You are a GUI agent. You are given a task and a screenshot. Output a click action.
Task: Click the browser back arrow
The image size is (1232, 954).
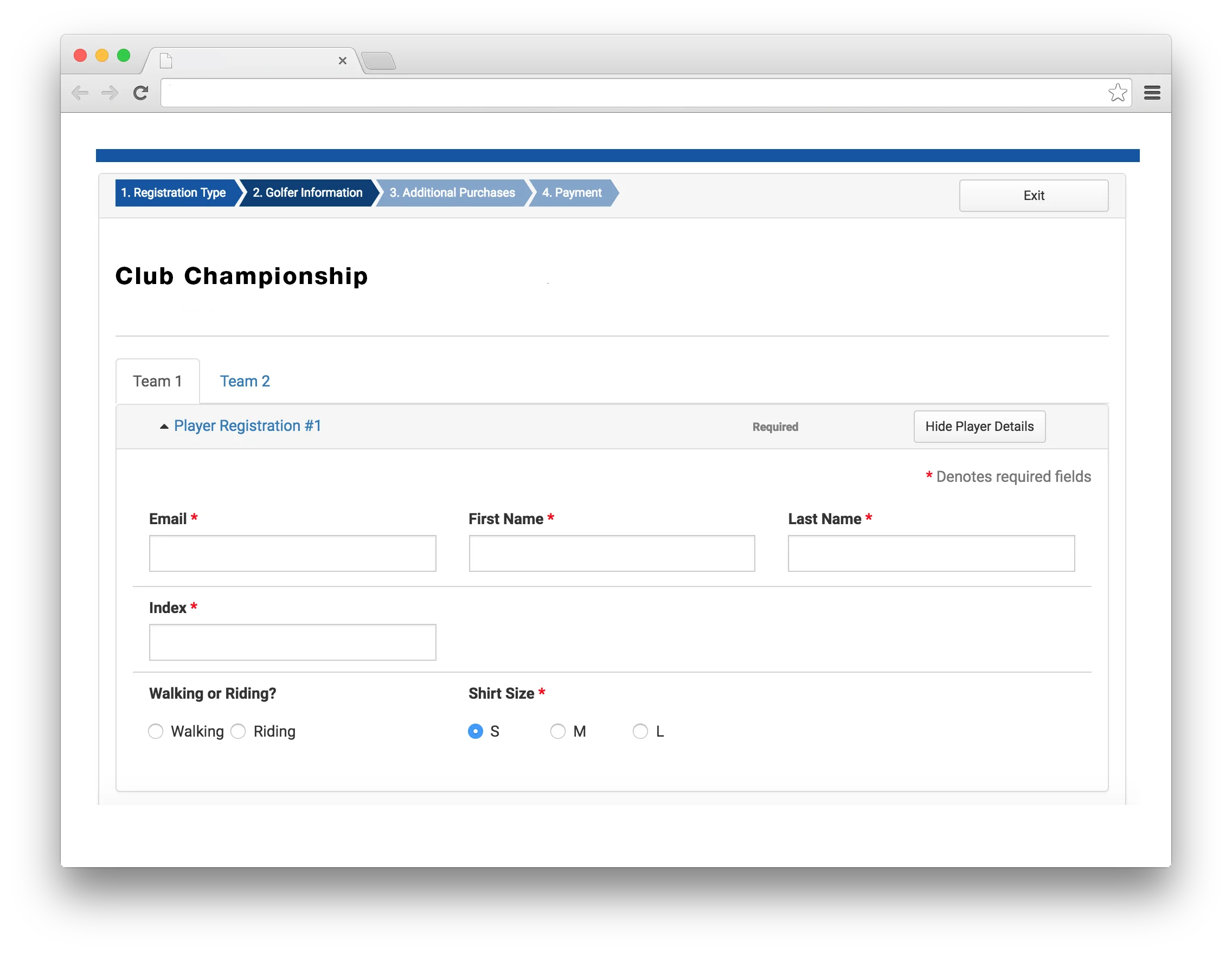tap(80, 93)
